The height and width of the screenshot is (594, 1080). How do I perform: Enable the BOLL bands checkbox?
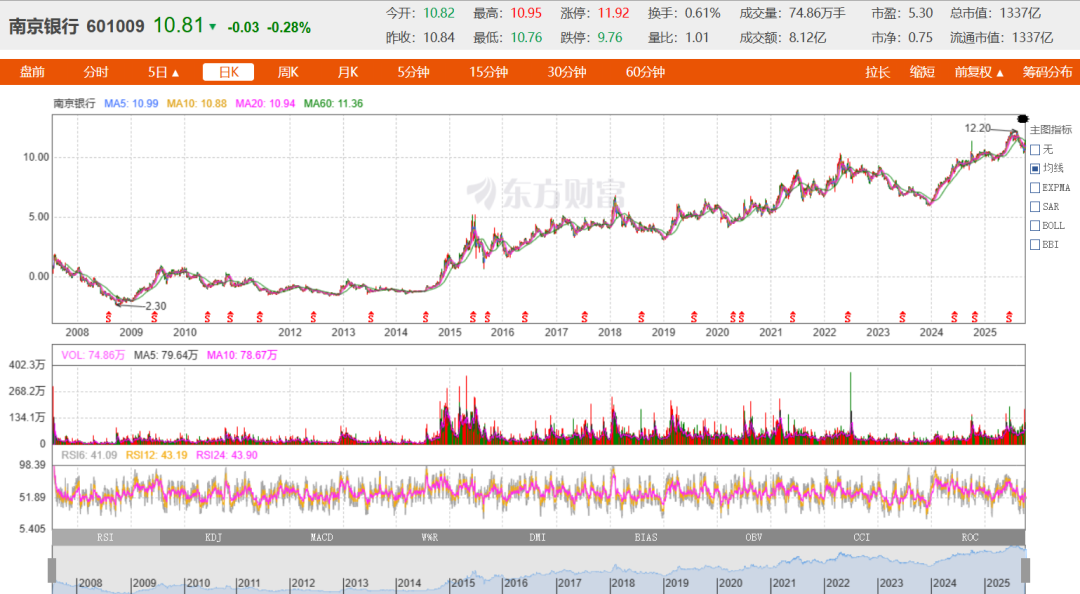click(x=1035, y=225)
